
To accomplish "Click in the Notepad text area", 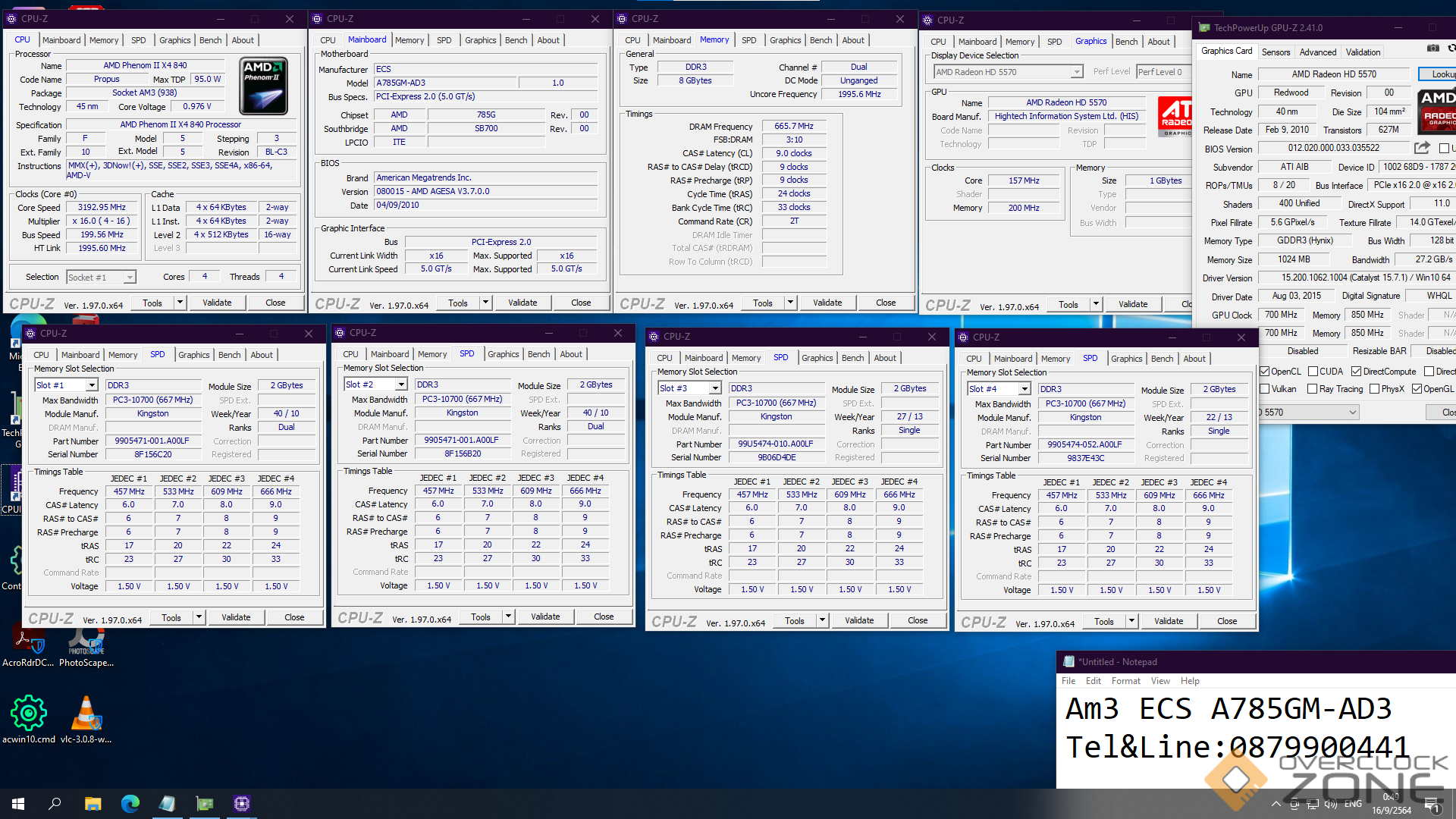I will tap(1213, 728).
